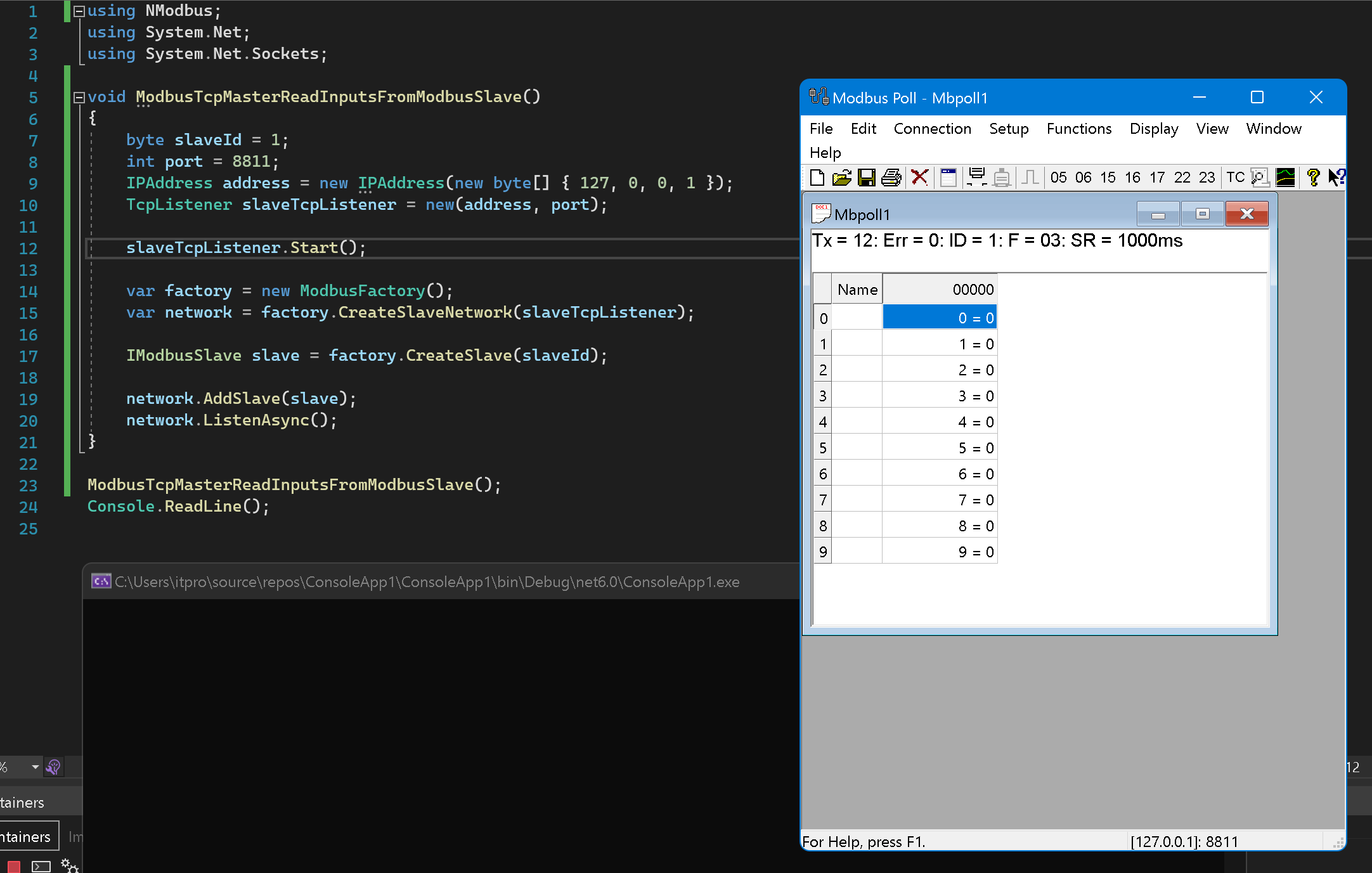1372x873 pixels.
Task: Open the Modbus Poll graph display icon
Action: click(1286, 178)
